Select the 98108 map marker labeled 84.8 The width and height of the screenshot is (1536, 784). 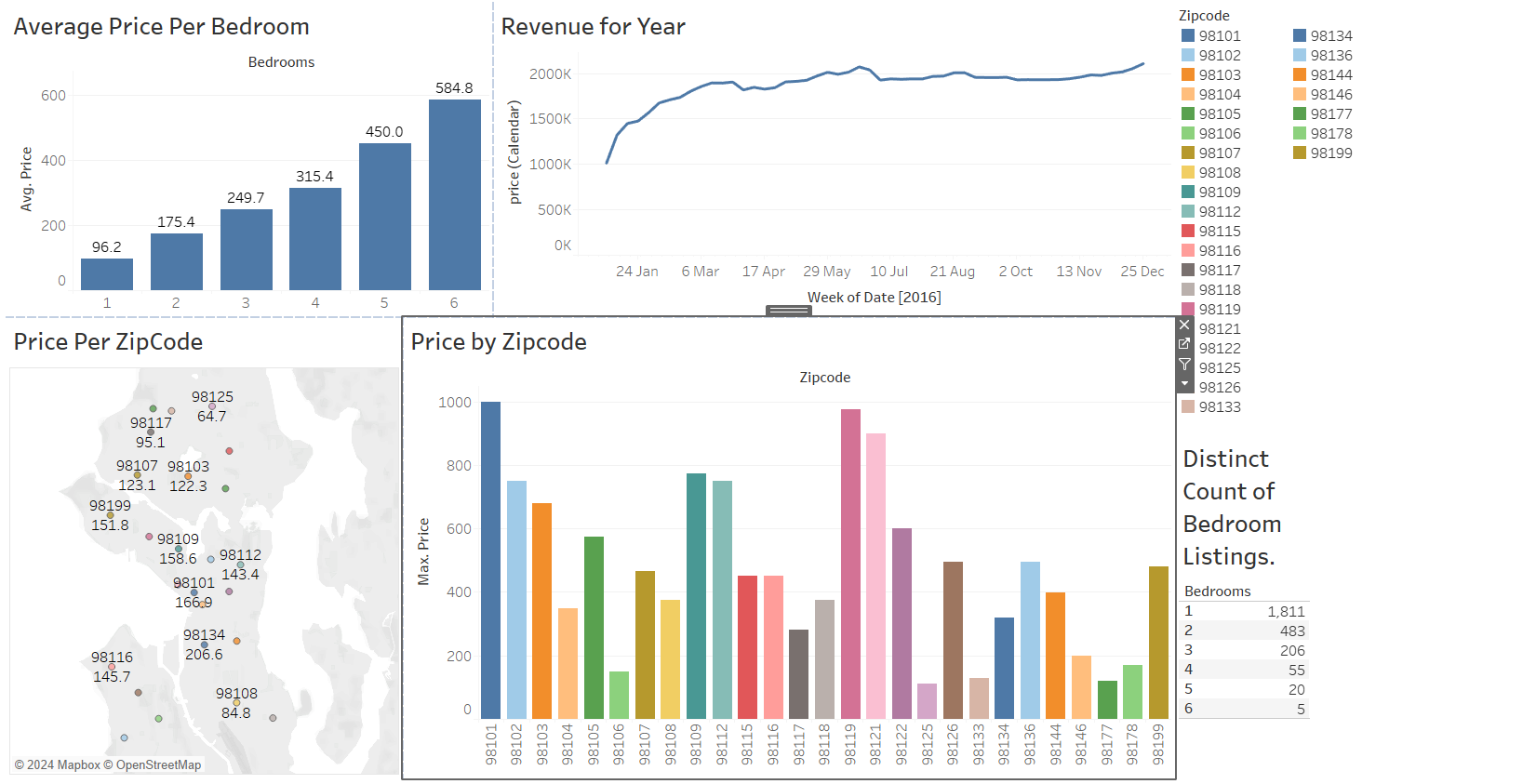click(236, 703)
